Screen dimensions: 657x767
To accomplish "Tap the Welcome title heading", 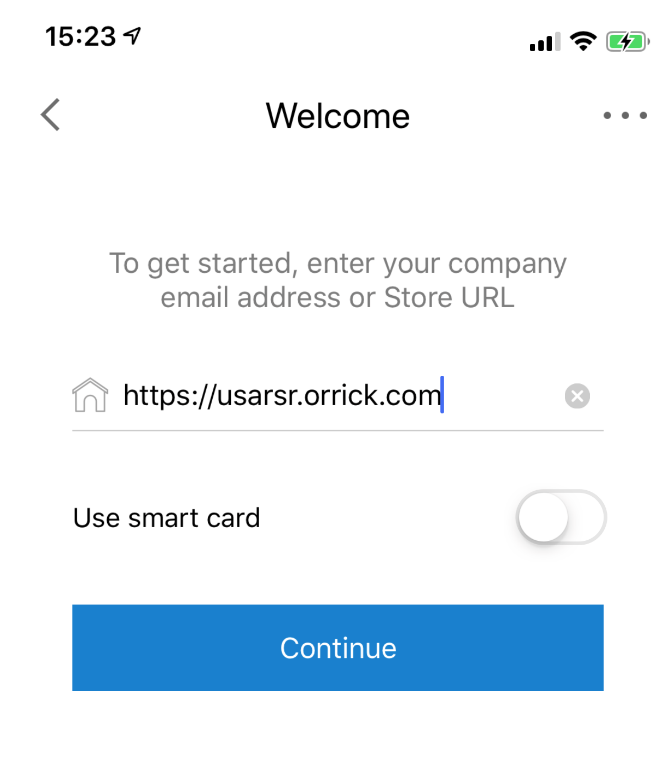I will pos(338,116).
